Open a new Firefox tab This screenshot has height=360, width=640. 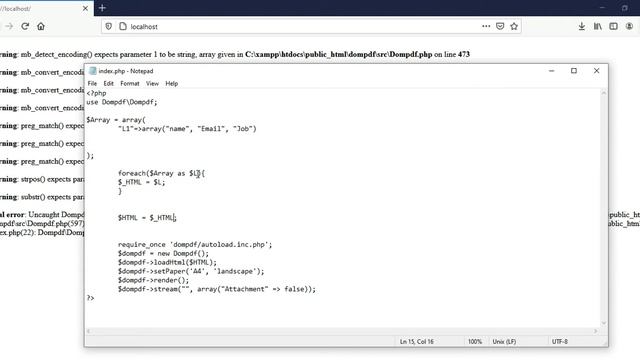[102, 8]
